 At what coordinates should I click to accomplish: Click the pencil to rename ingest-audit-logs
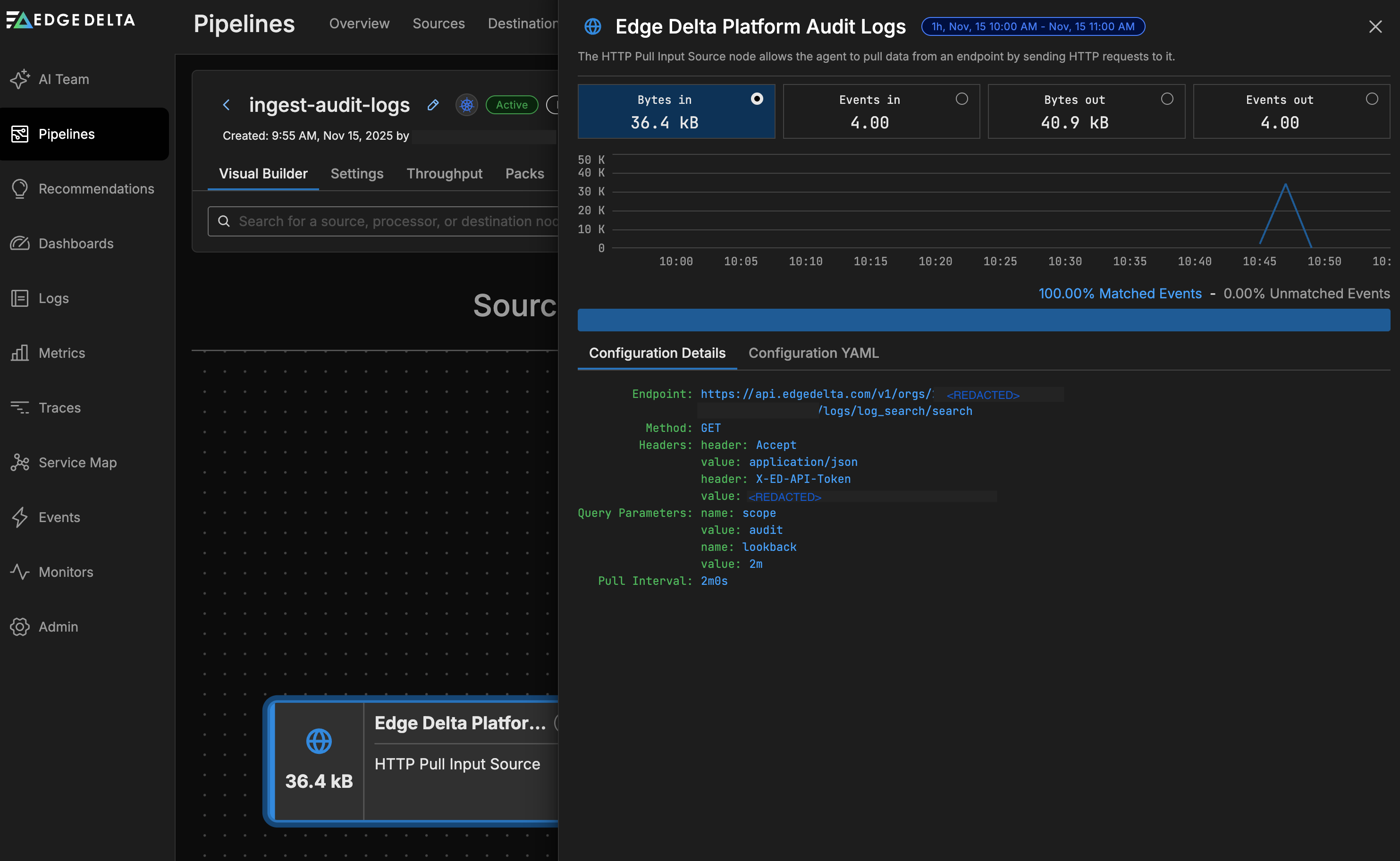(x=433, y=105)
